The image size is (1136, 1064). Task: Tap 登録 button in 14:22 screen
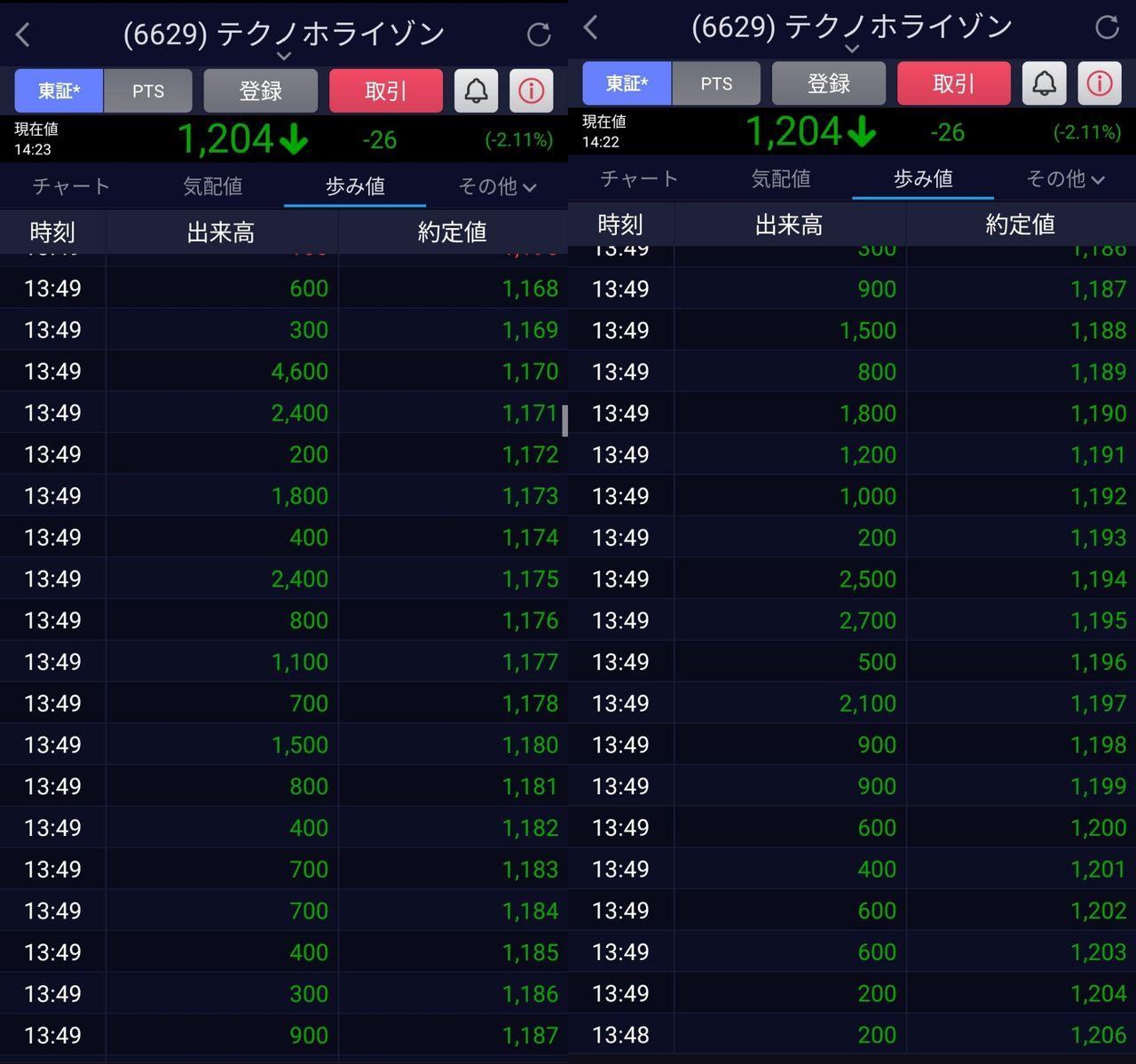coord(829,83)
